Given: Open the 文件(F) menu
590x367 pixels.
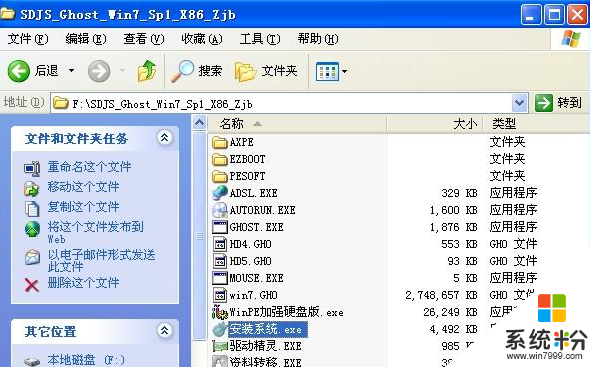Looking at the screenshot, I should pos(28,39).
